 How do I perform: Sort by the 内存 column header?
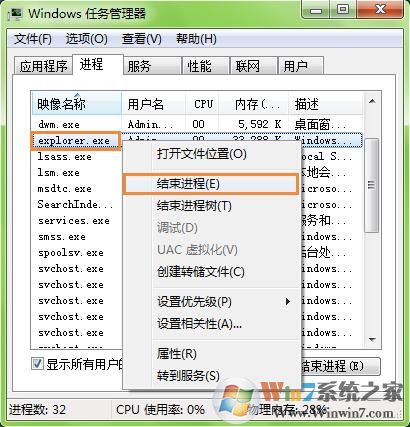click(253, 104)
